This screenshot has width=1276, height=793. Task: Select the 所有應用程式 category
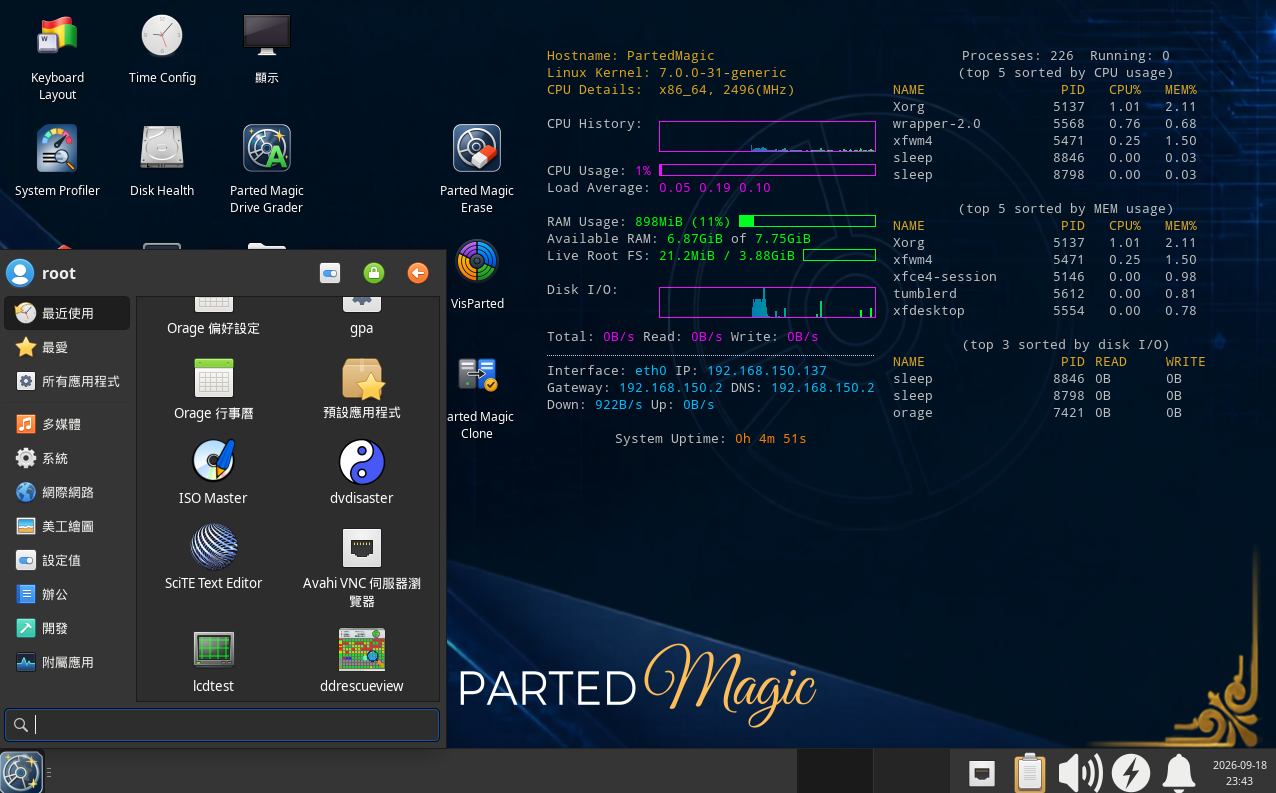[x=67, y=381]
